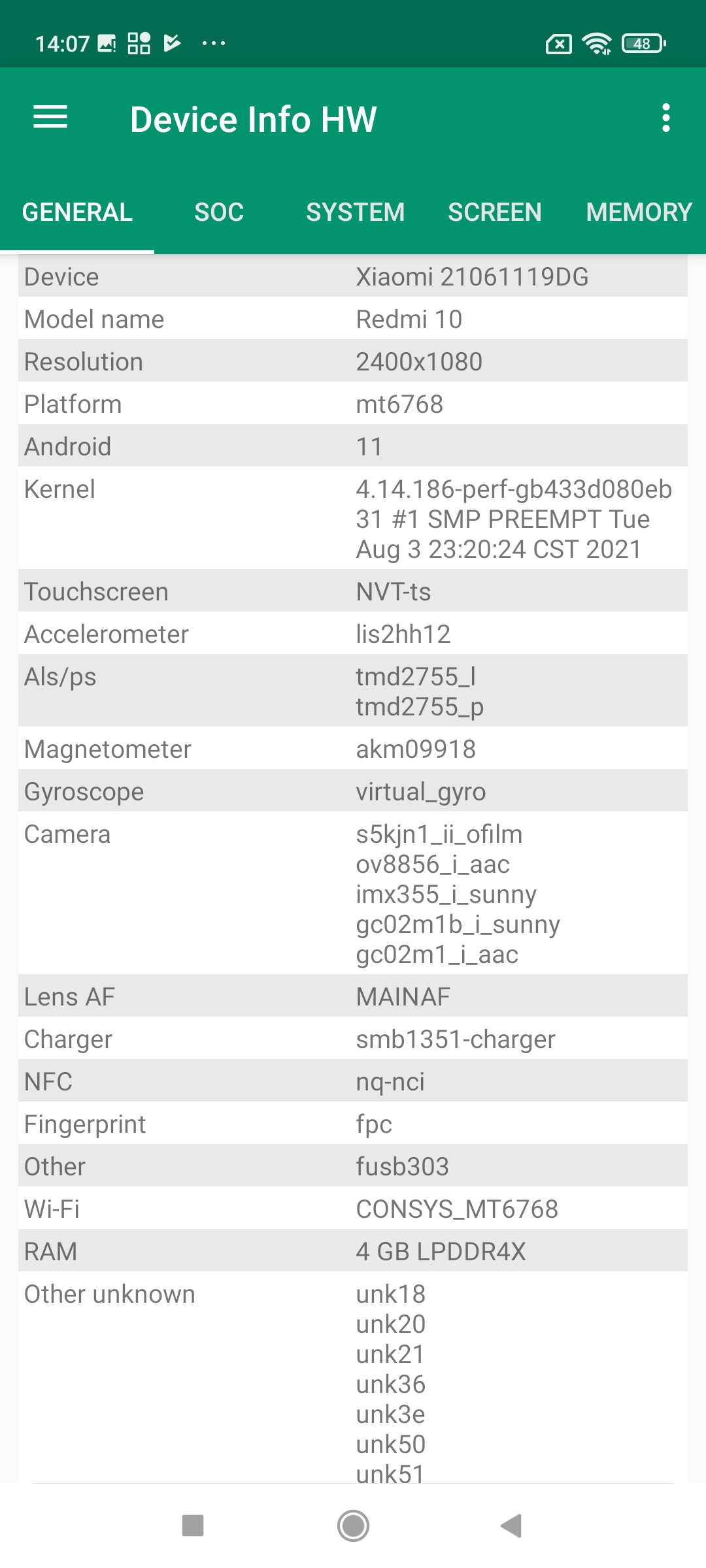Tap the Platform mt6768 entry

click(353, 404)
